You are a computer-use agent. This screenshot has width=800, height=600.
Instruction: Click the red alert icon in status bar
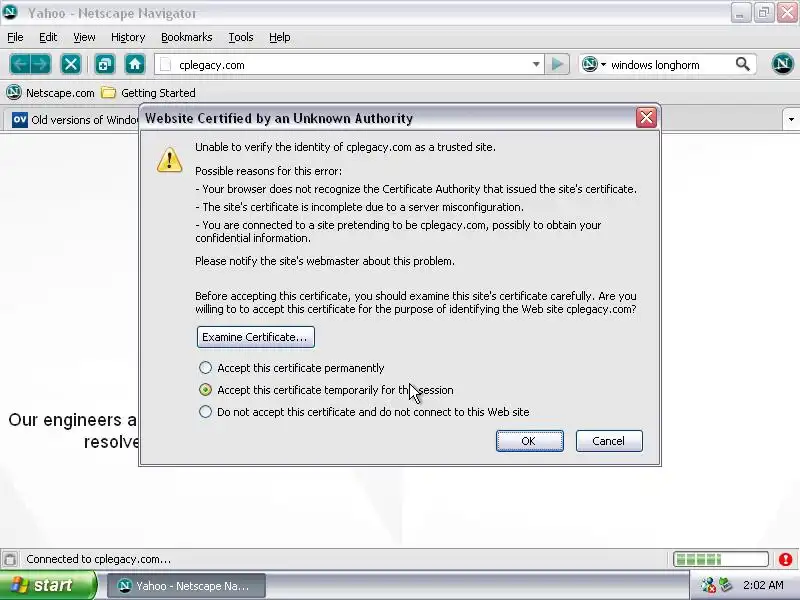click(786, 559)
